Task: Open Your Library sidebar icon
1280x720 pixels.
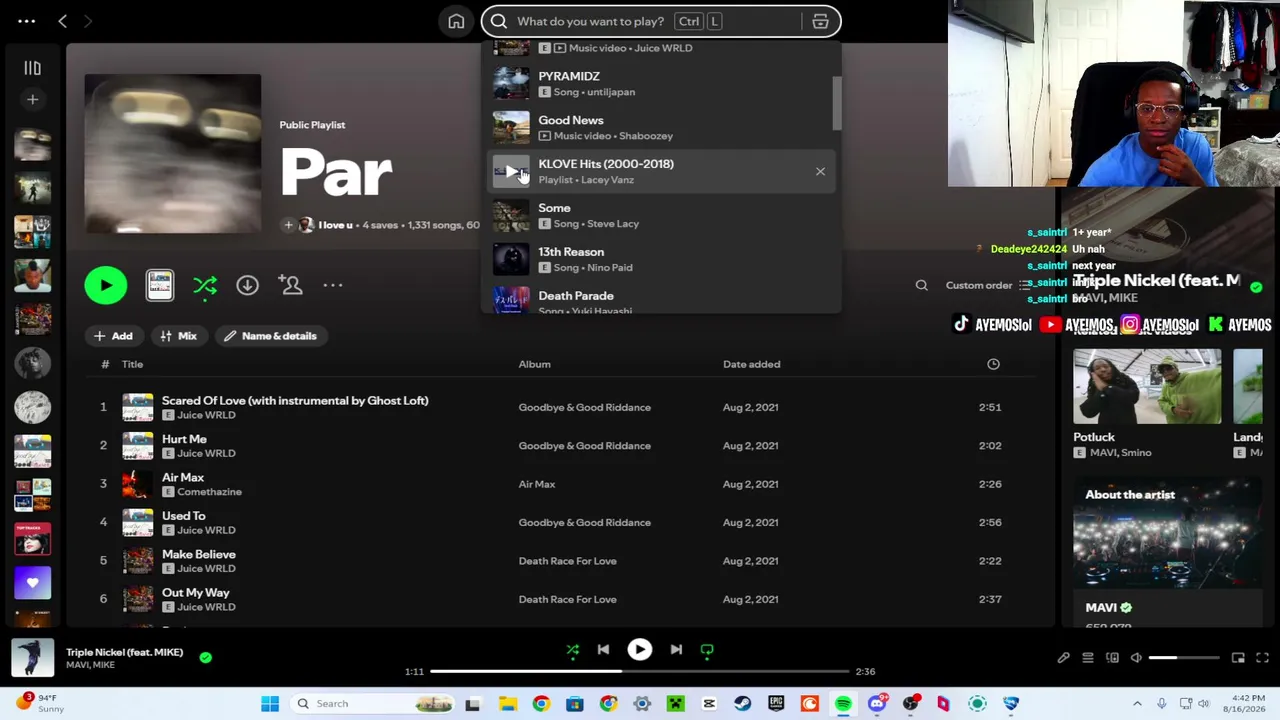Action: (32, 68)
